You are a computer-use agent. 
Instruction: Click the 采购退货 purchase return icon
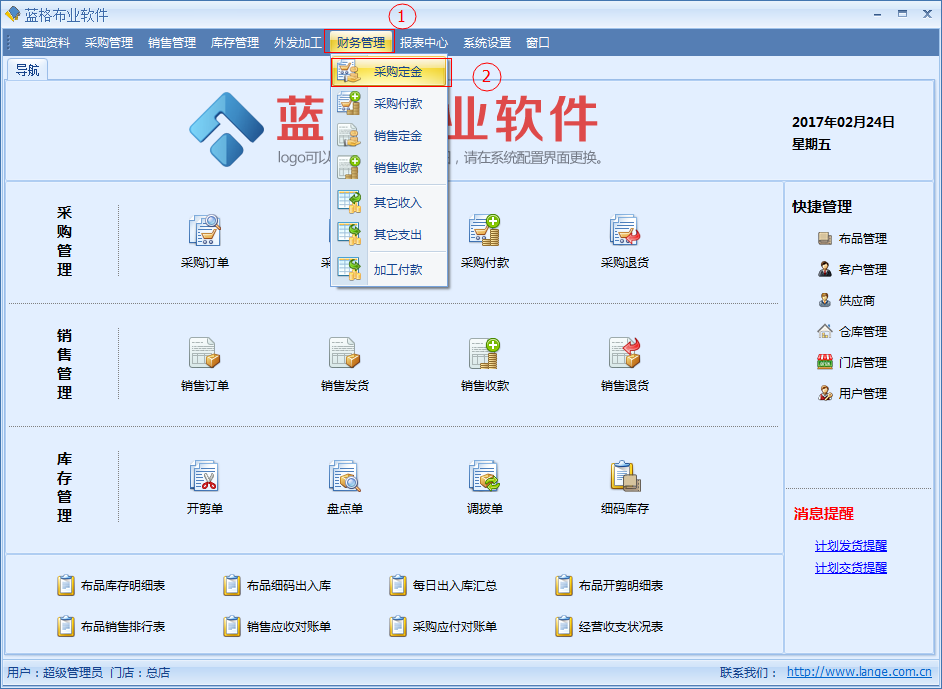[625, 231]
